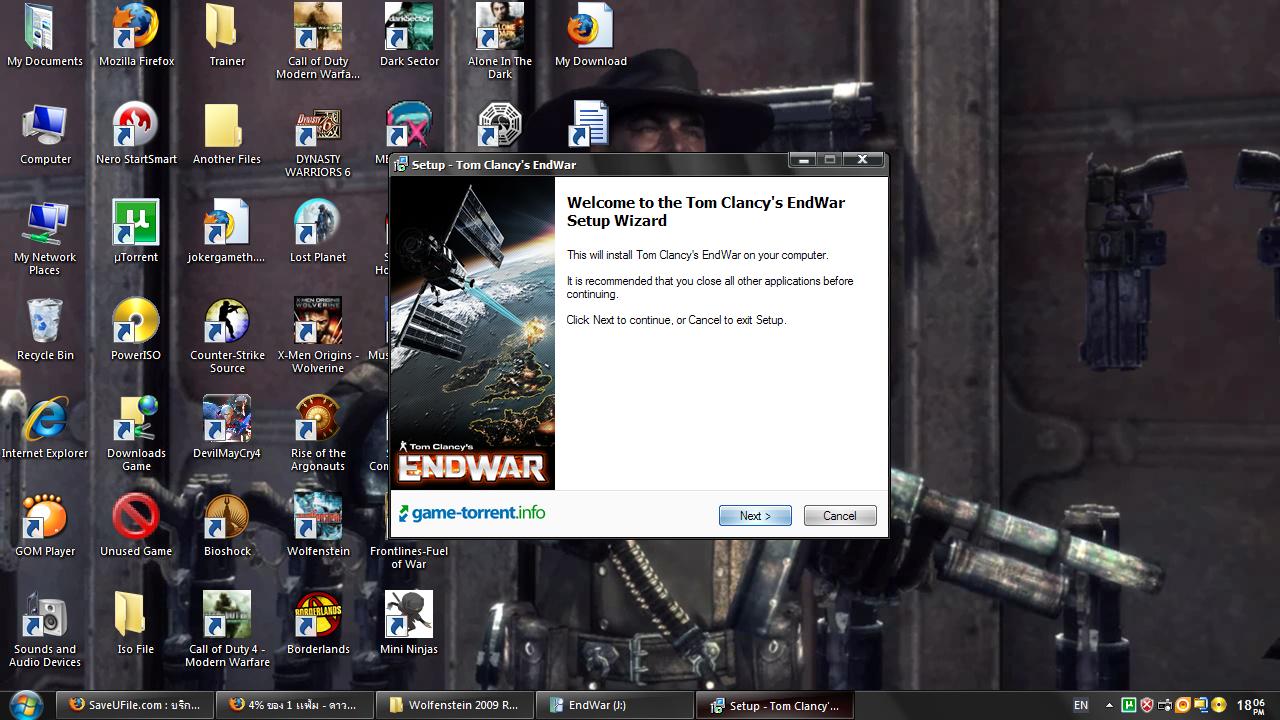The height and width of the screenshot is (720, 1280).
Task: Select the jokergameth desktop shortcut
Action: coord(227,232)
